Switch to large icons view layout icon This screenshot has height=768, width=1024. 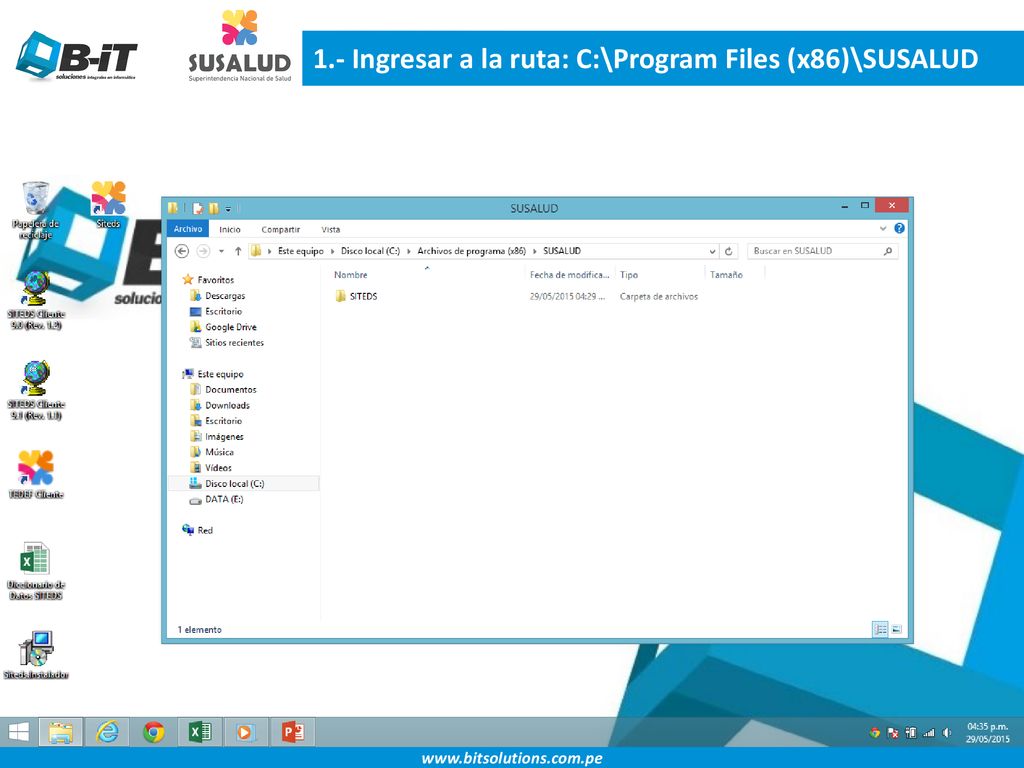click(897, 630)
